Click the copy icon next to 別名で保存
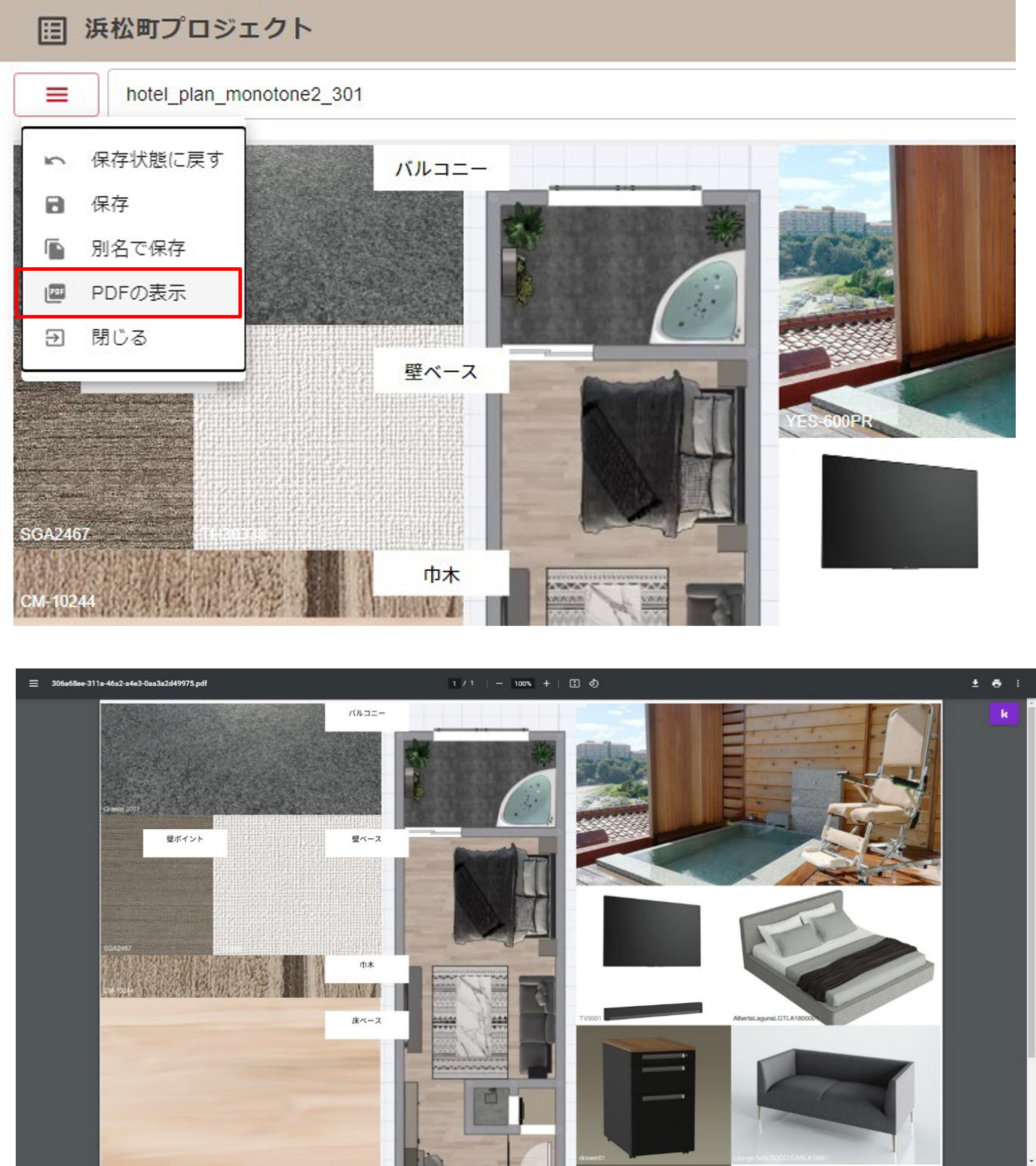The height and width of the screenshot is (1166, 1036). point(55,249)
